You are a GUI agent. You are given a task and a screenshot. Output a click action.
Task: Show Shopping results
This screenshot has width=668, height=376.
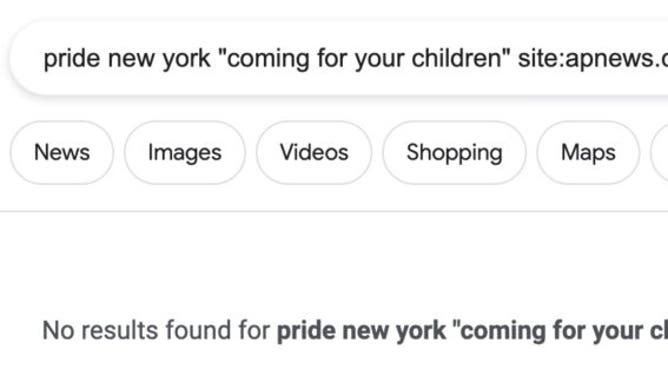[x=454, y=153]
